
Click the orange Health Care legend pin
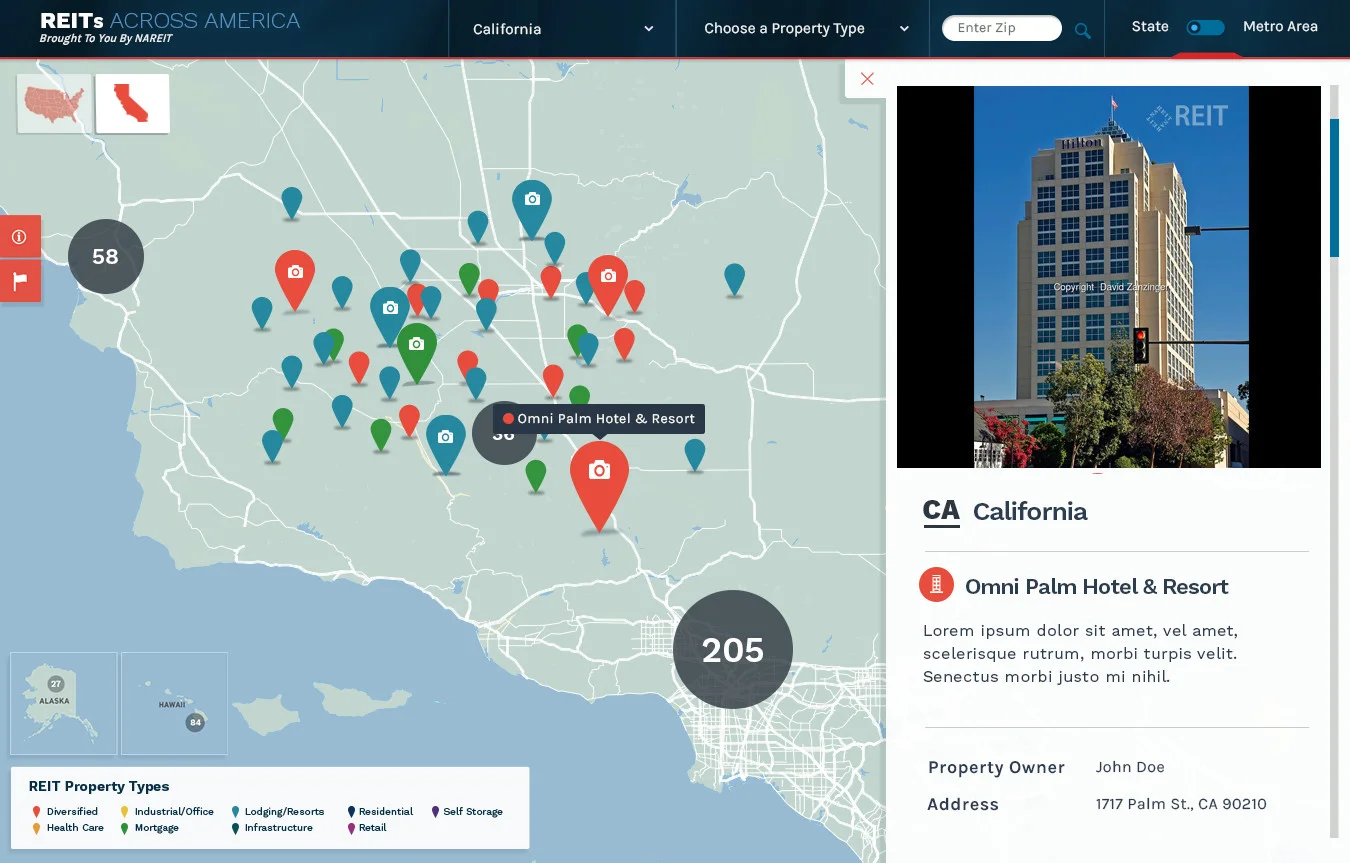click(x=37, y=828)
